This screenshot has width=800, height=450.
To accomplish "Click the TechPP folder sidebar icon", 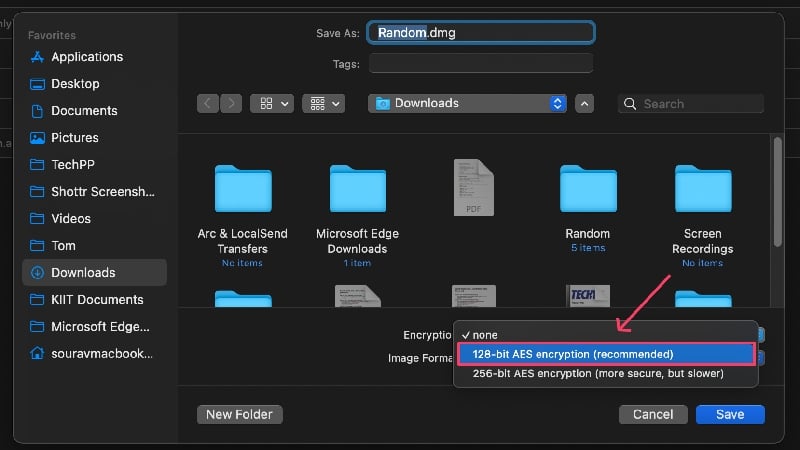I will [37, 165].
